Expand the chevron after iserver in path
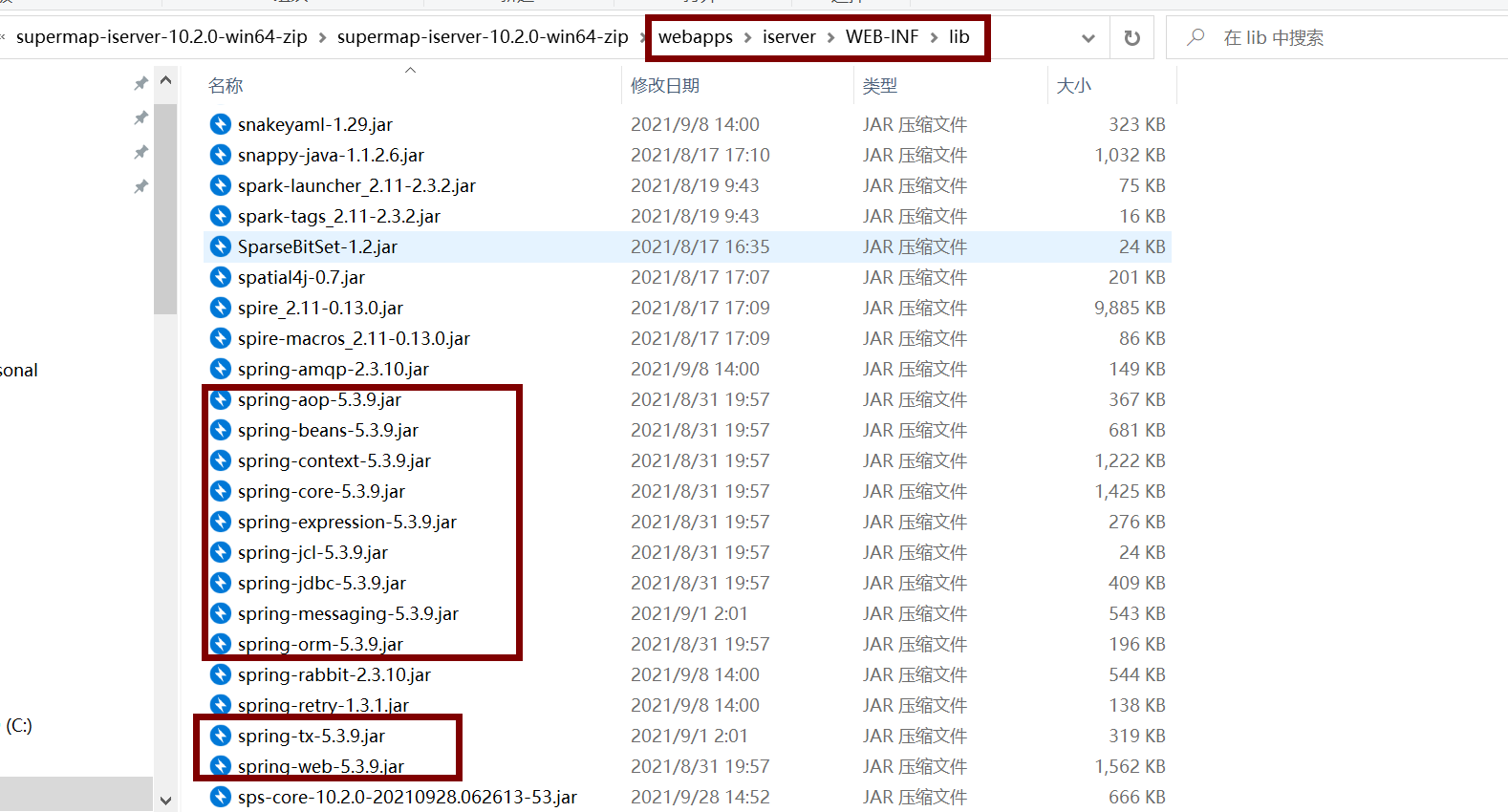Viewport: 1508px width, 812px height. (x=830, y=37)
